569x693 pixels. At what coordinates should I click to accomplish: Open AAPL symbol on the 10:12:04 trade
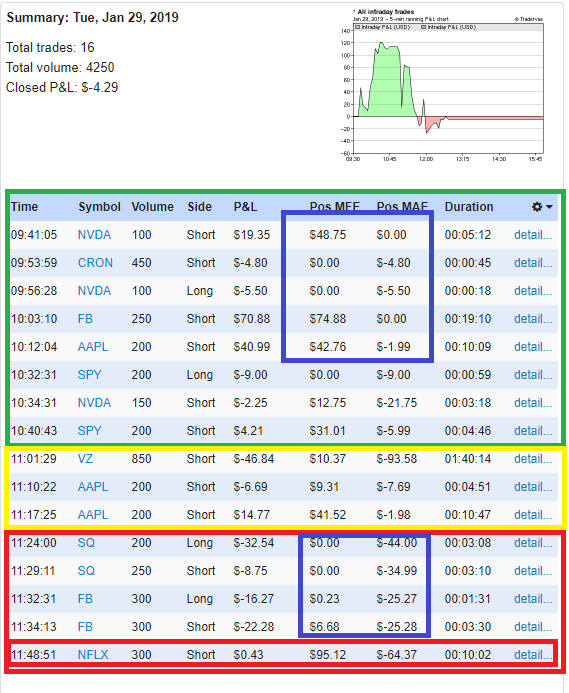coord(93,346)
